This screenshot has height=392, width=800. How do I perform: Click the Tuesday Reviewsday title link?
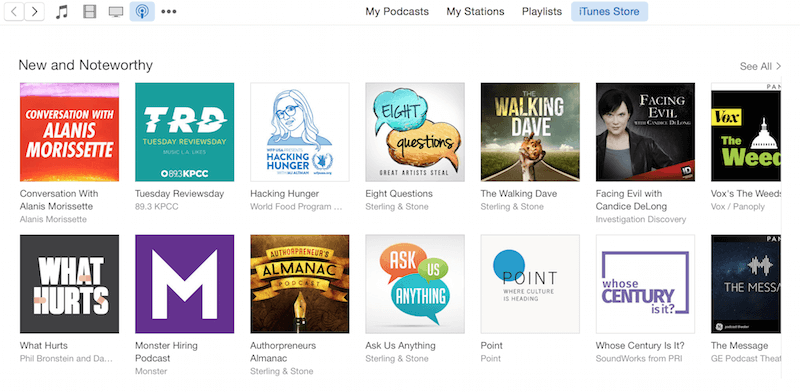coord(180,194)
